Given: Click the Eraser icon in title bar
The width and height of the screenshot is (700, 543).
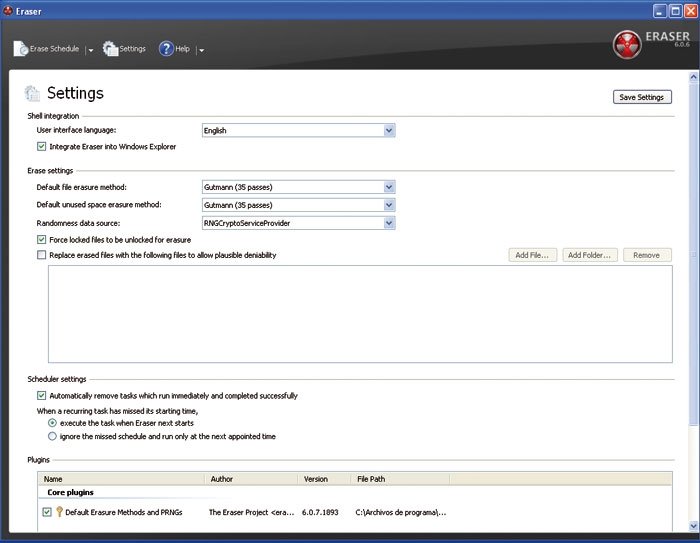Looking at the screenshot, I should click(x=8, y=10).
